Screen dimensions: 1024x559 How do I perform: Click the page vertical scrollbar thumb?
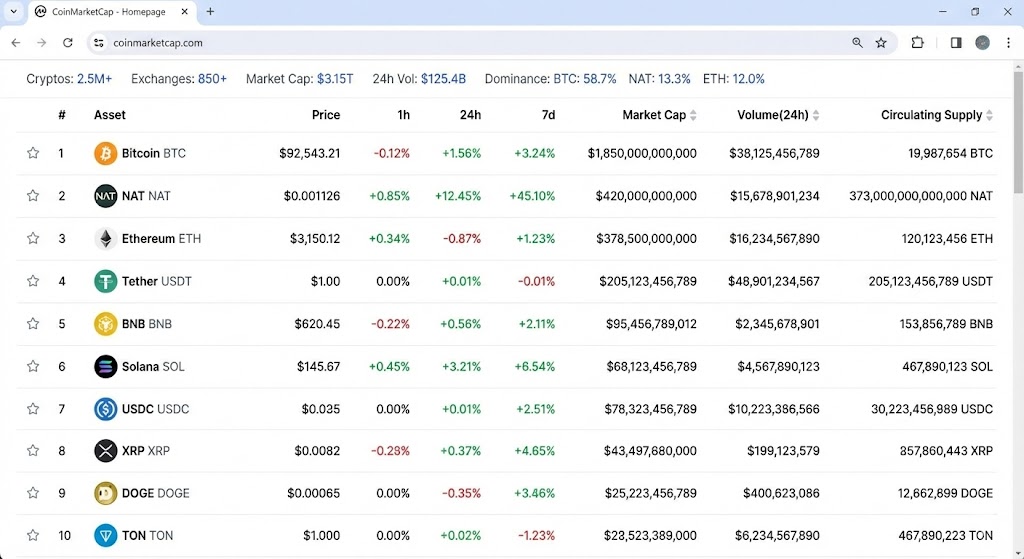[x=1018, y=133]
